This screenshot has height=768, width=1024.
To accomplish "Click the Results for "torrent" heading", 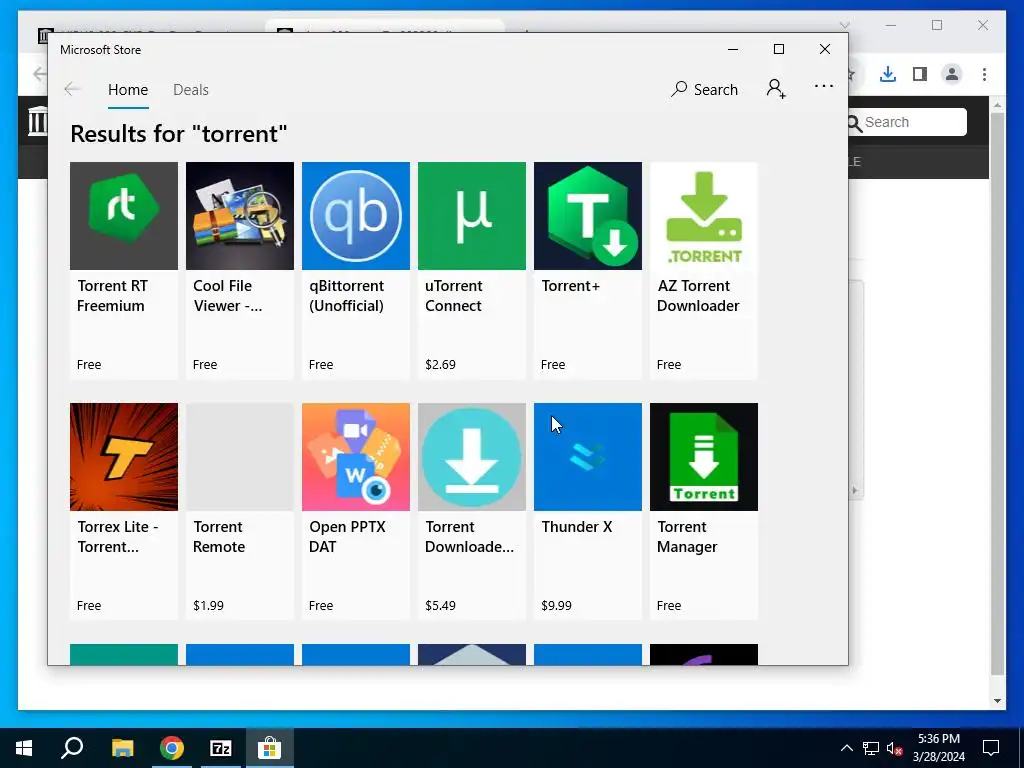I will tap(178, 133).
